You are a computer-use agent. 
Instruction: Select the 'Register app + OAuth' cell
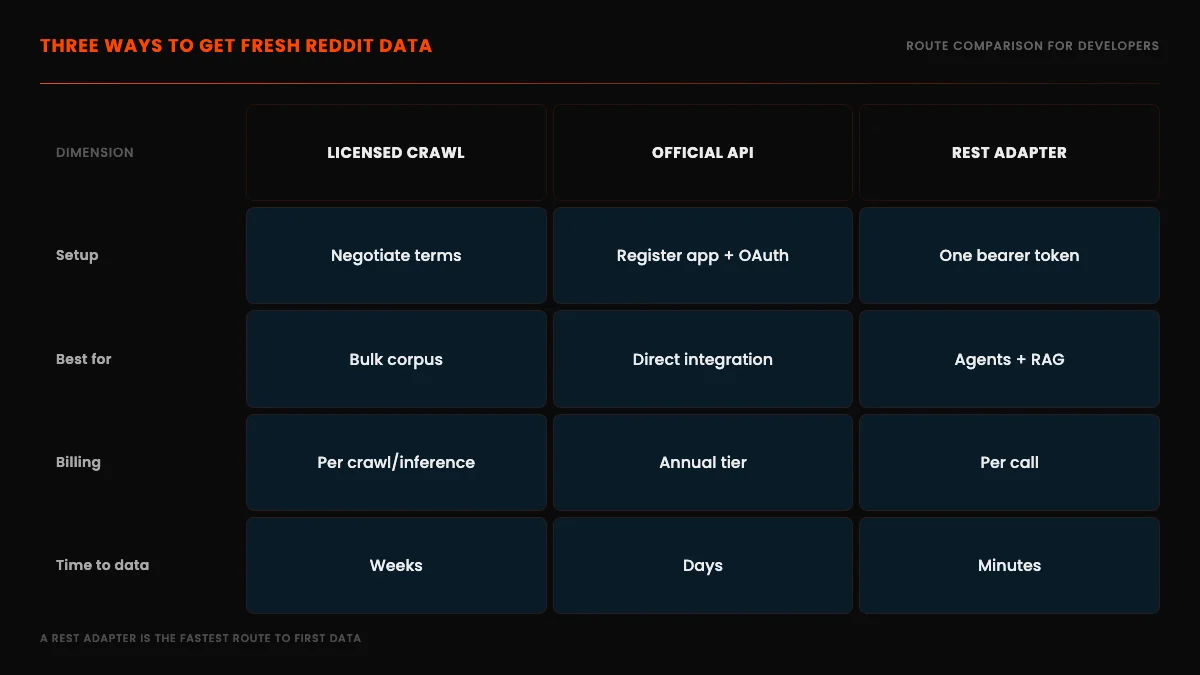pos(703,255)
